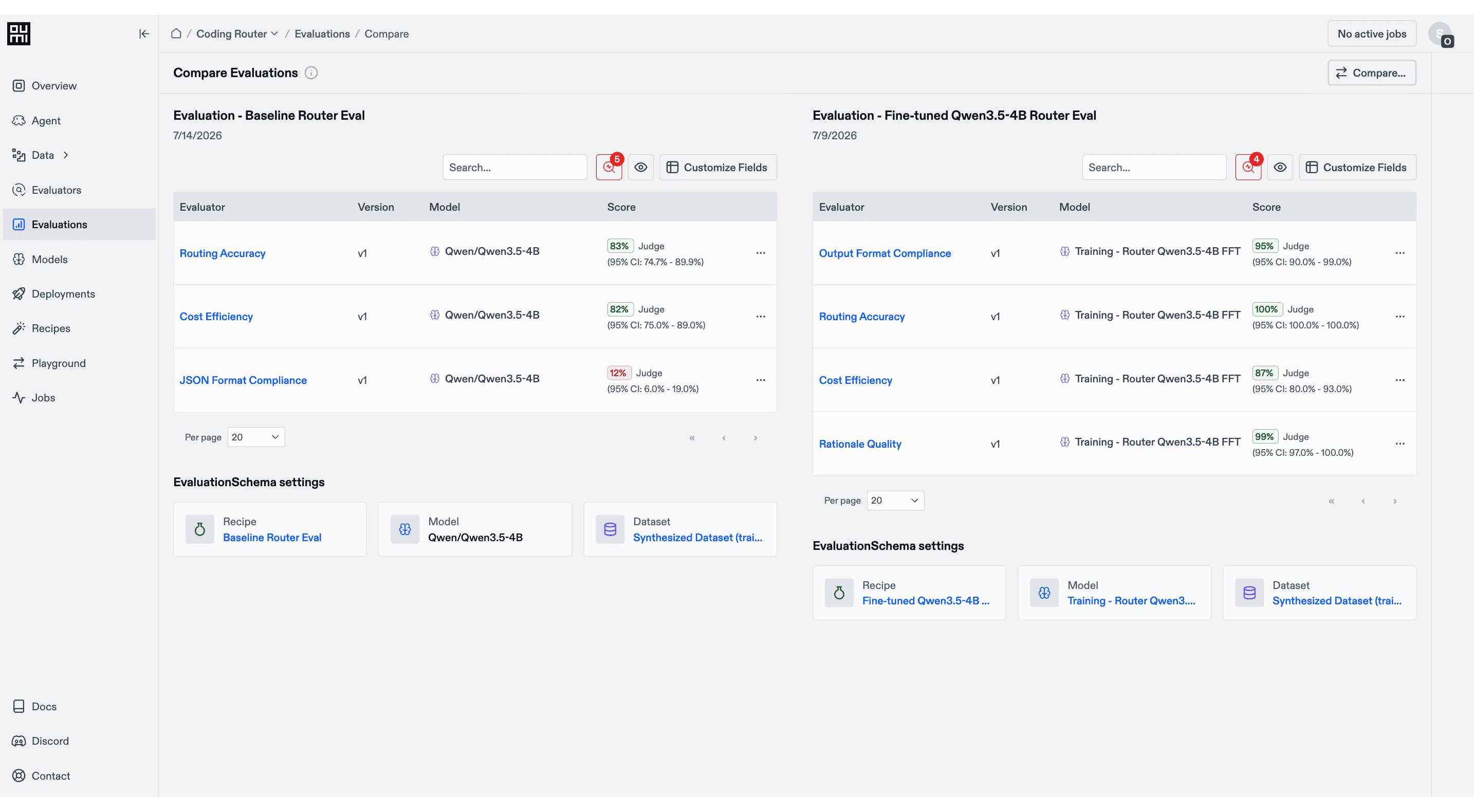Click the Oumi logo icon
1474x812 pixels.
(19, 34)
